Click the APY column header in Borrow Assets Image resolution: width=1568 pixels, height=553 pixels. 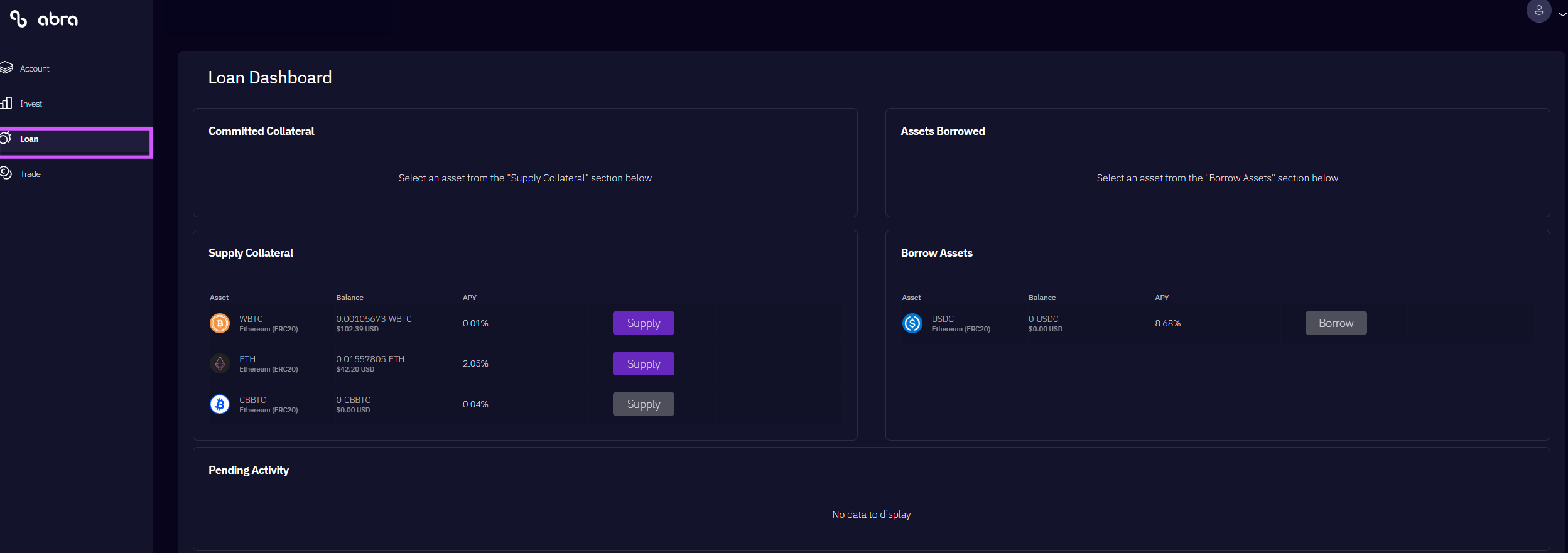click(1162, 298)
